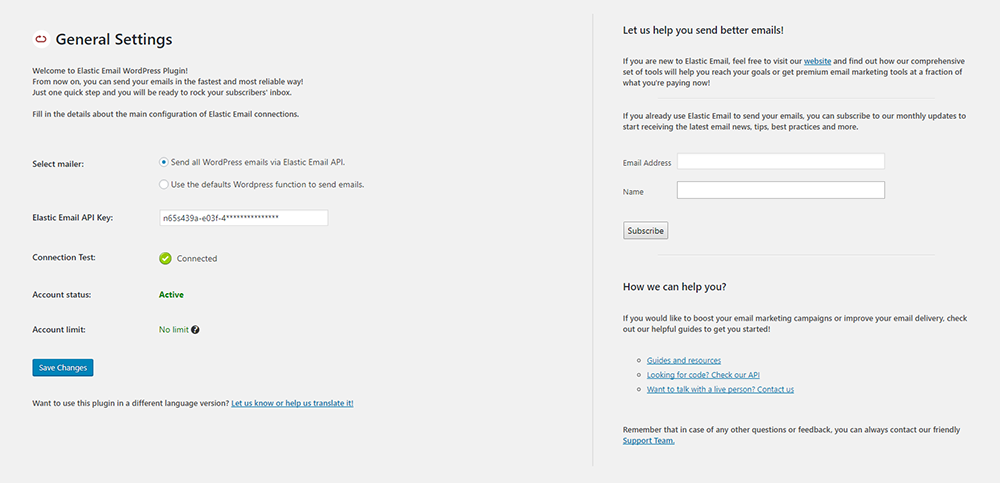Go to the Support Team link
Image resolution: width=1000 pixels, height=483 pixels.
(648, 440)
